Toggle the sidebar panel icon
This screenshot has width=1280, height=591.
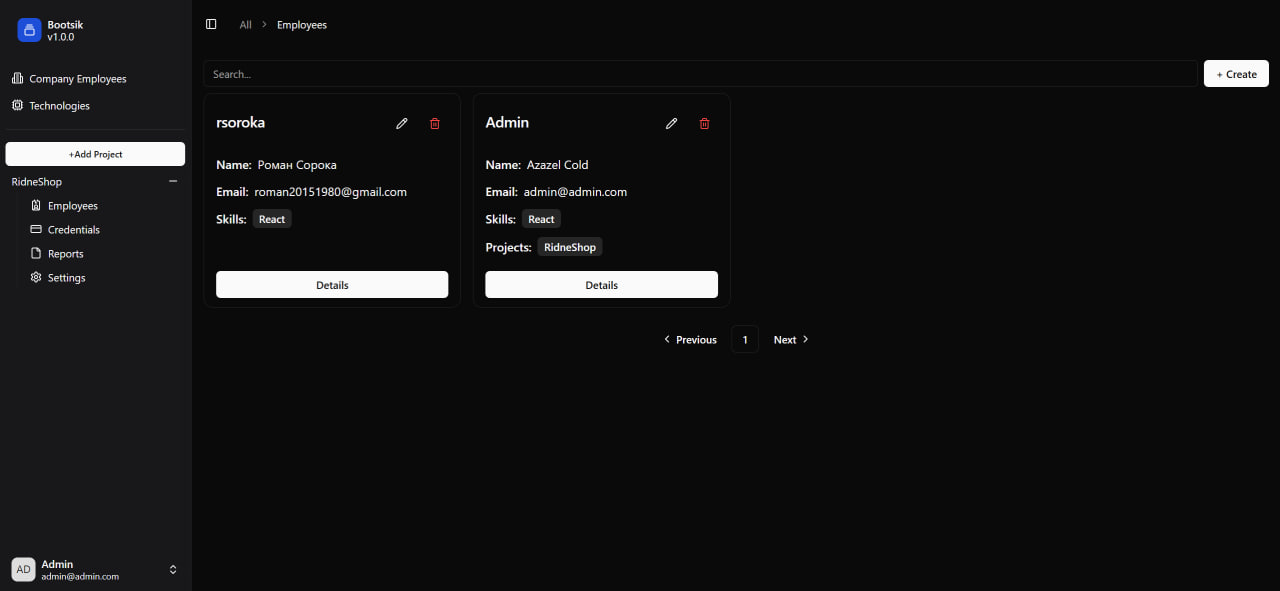pyautogui.click(x=211, y=24)
